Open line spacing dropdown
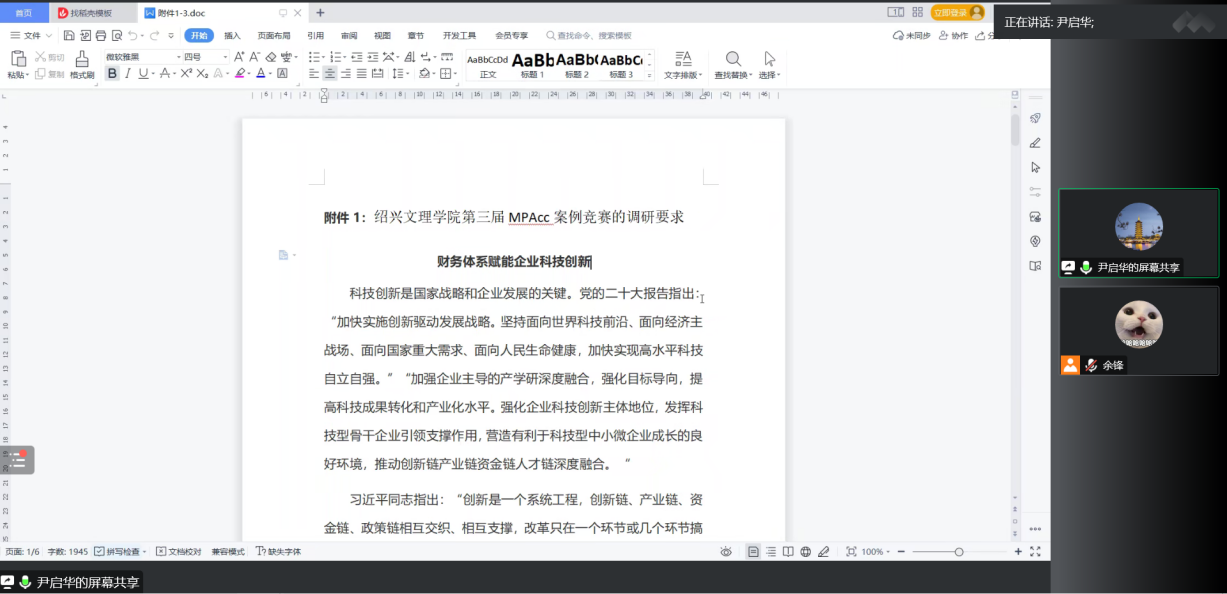 [400, 73]
